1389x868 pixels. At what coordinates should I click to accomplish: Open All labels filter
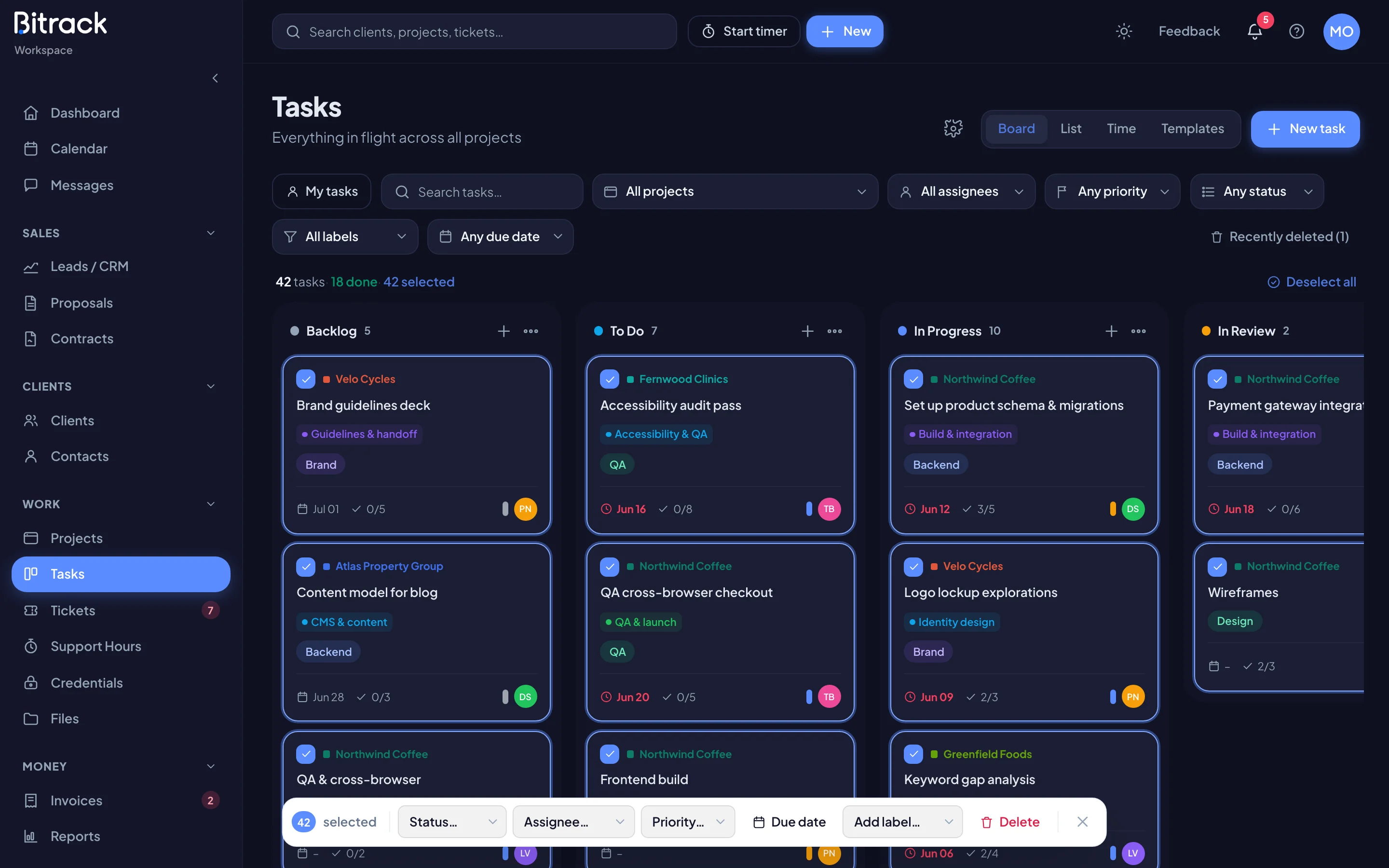(345, 236)
